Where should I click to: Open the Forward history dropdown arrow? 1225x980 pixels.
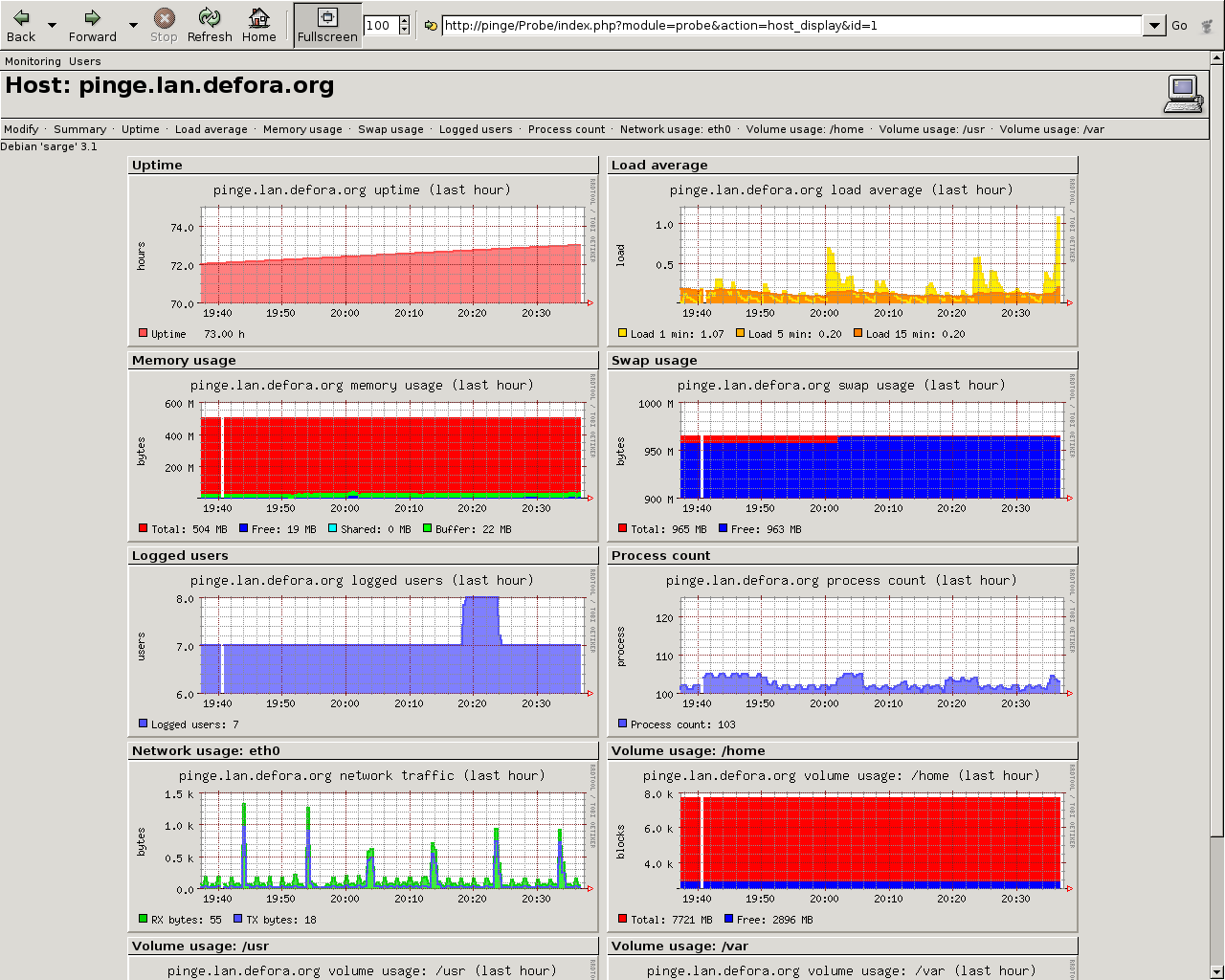coord(133,25)
